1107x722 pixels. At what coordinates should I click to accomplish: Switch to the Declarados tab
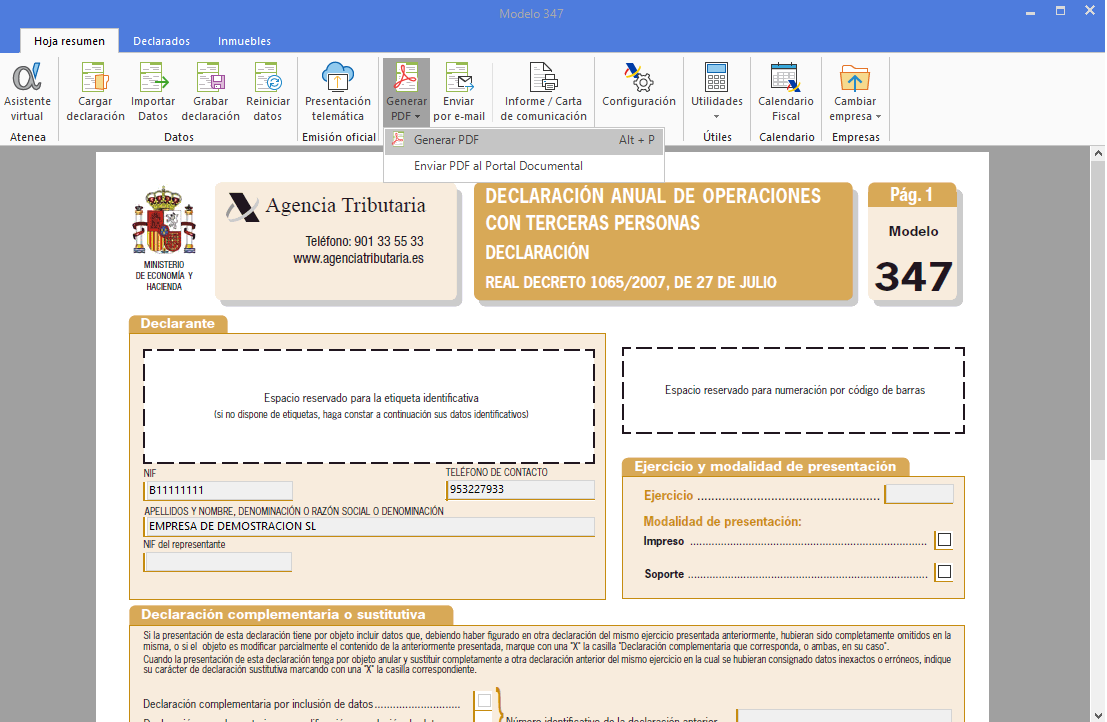click(x=161, y=41)
